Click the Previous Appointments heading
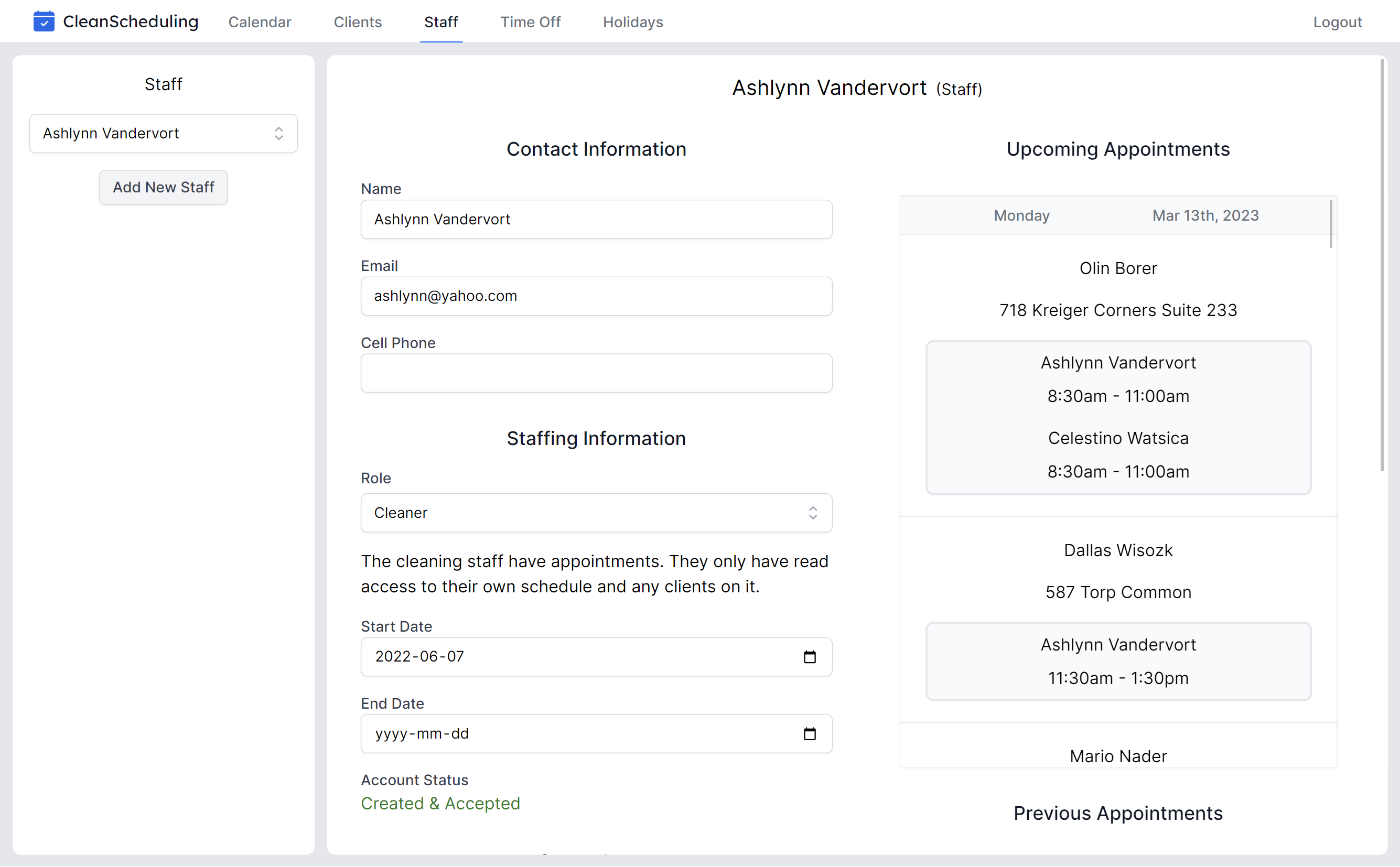This screenshot has width=1400, height=867. pyautogui.click(x=1118, y=813)
